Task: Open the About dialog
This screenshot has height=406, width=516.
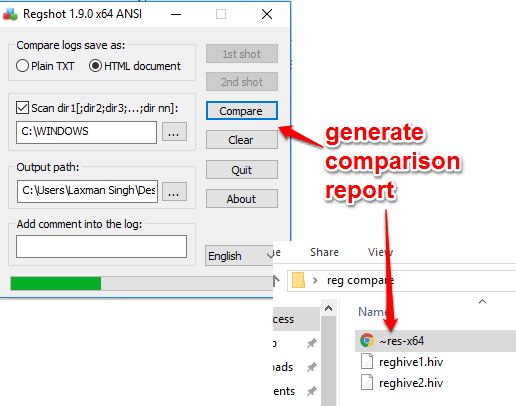Action: pyautogui.click(x=242, y=199)
